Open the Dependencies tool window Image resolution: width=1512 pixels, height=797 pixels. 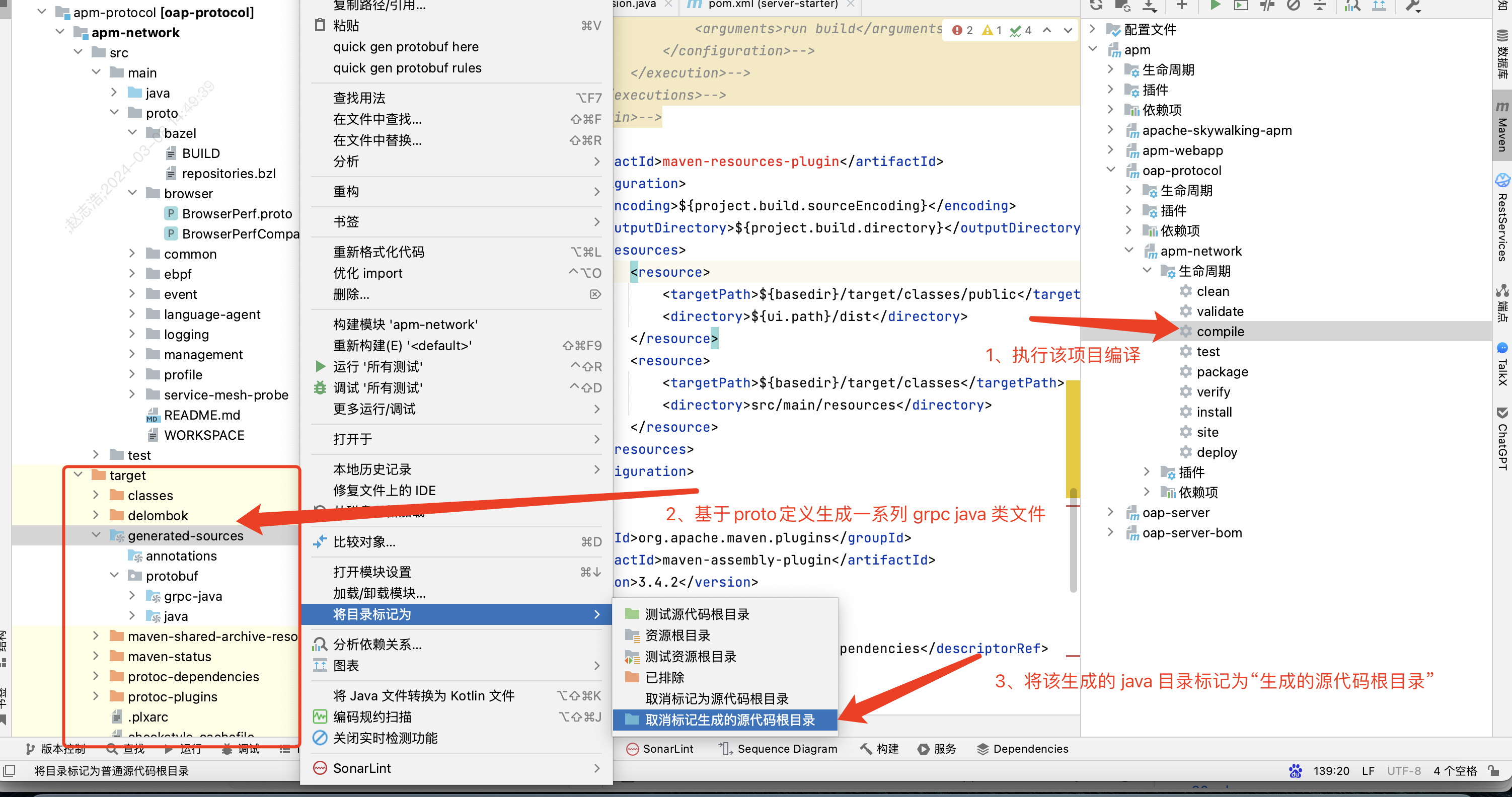pyautogui.click(x=1022, y=749)
